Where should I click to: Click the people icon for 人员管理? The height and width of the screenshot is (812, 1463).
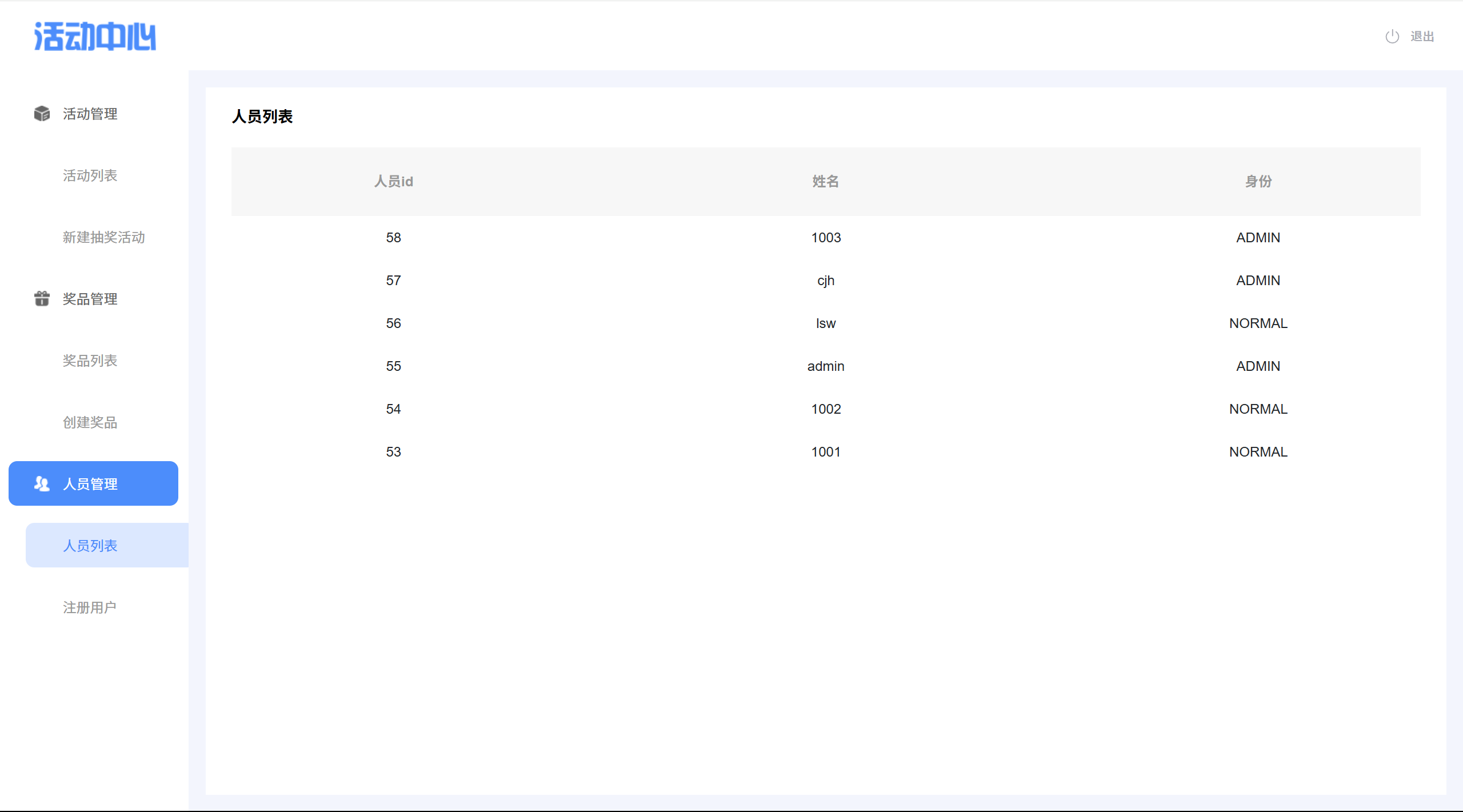coord(42,483)
